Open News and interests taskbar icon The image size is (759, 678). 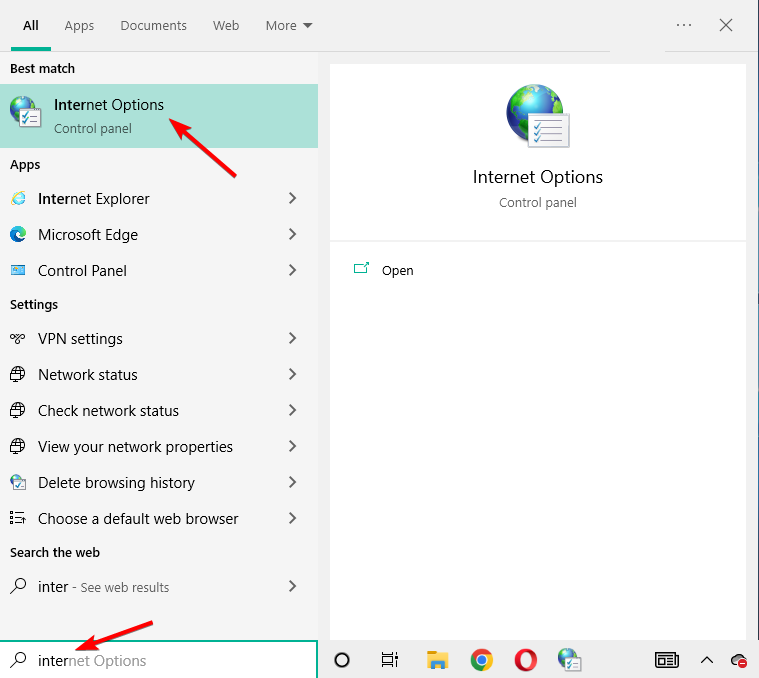(x=667, y=660)
